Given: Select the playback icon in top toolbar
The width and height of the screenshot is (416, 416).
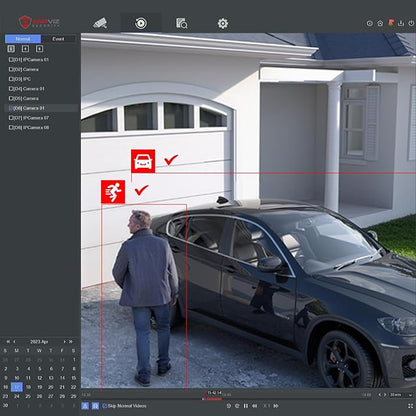Looking at the screenshot, I should coord(141,23).
